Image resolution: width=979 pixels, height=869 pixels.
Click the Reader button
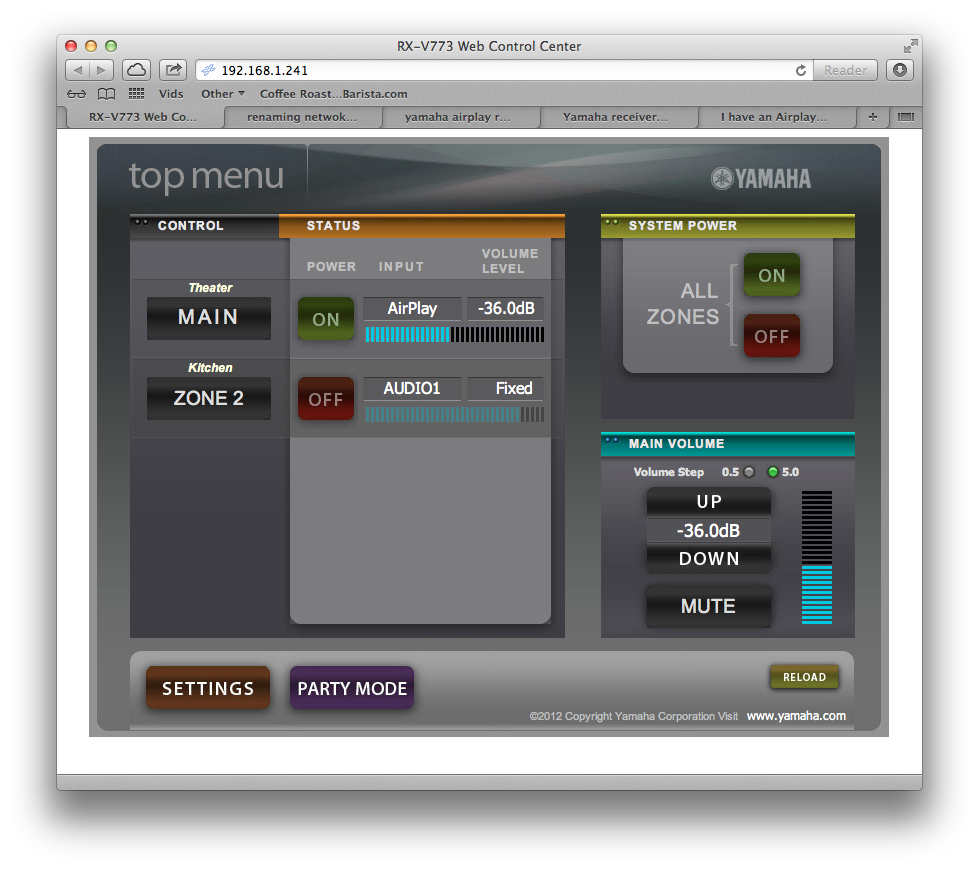pyautogui.click(x=845, y=70)
